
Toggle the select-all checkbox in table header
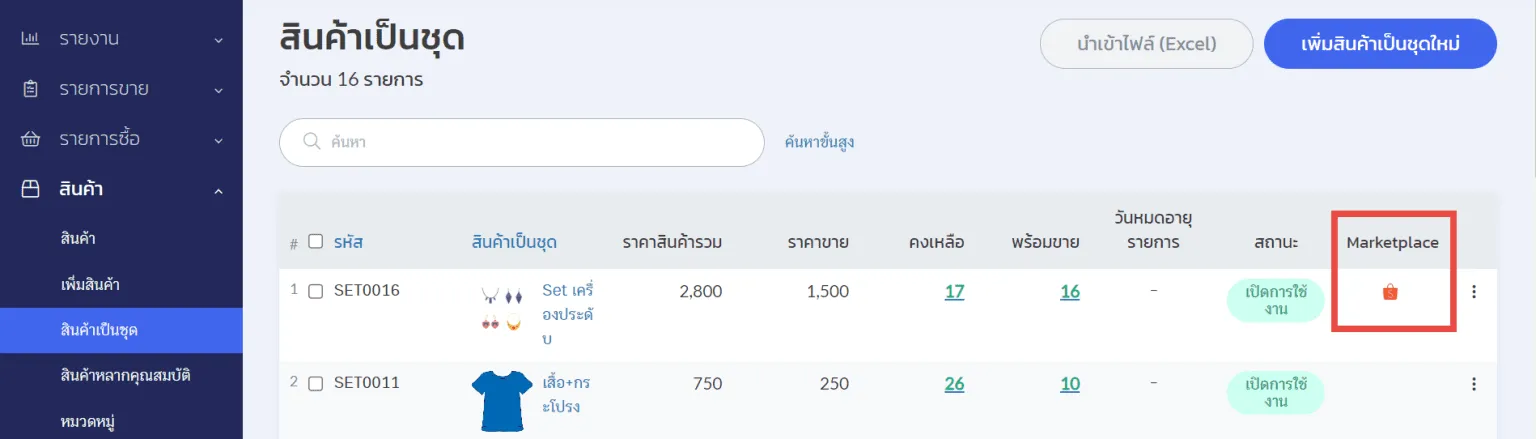[316, 241]
